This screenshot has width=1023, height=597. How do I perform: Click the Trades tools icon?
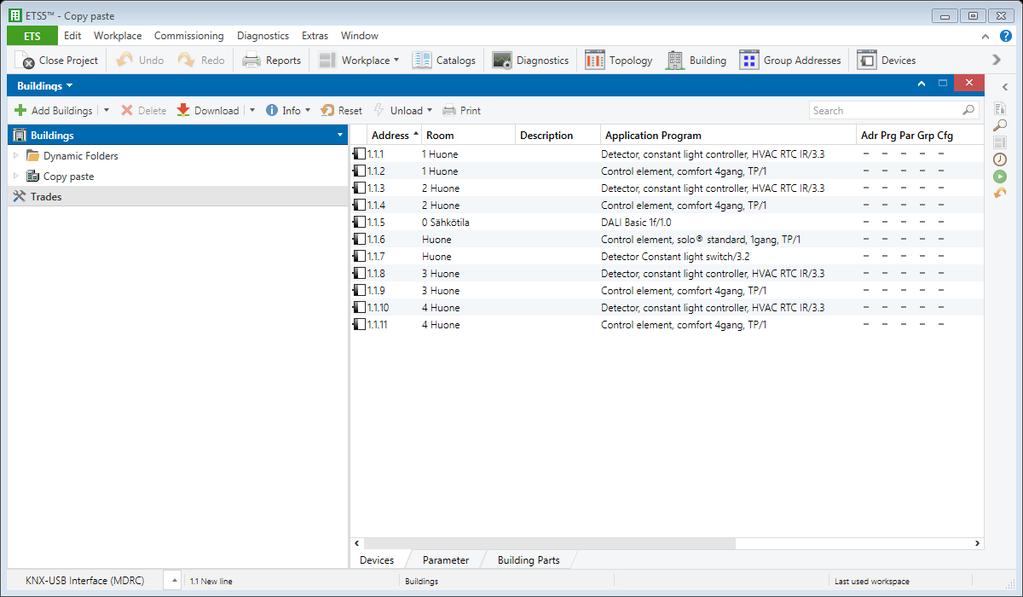pos(19,196)
